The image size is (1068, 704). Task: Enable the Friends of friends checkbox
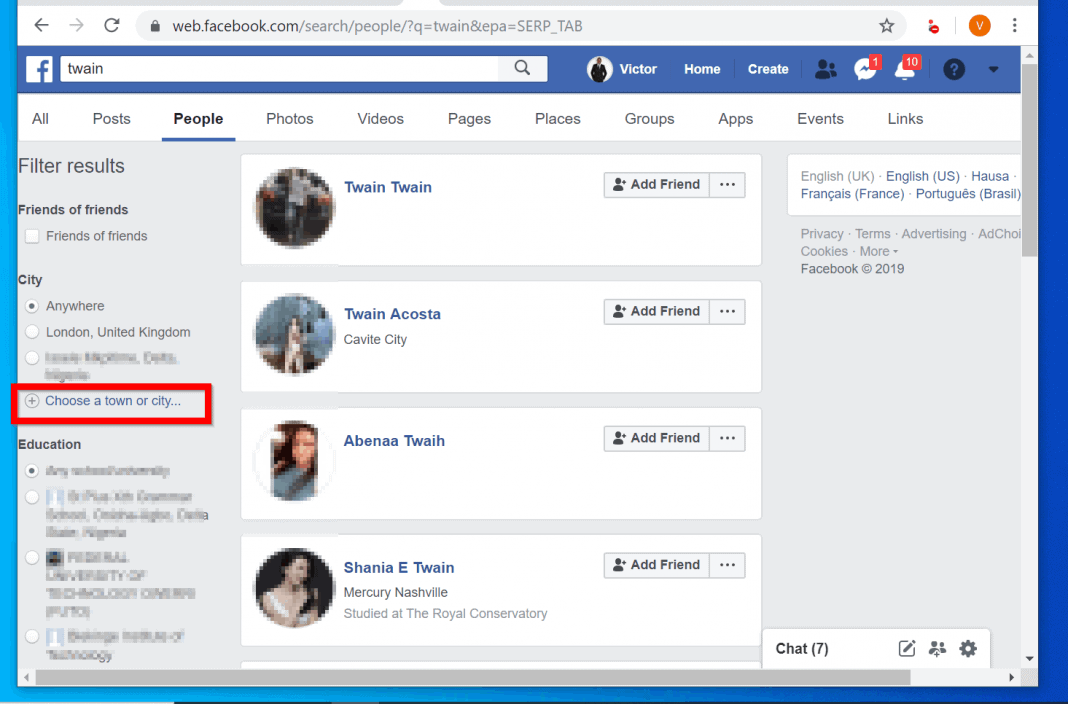pyautogui.click(x=32, y=236)
